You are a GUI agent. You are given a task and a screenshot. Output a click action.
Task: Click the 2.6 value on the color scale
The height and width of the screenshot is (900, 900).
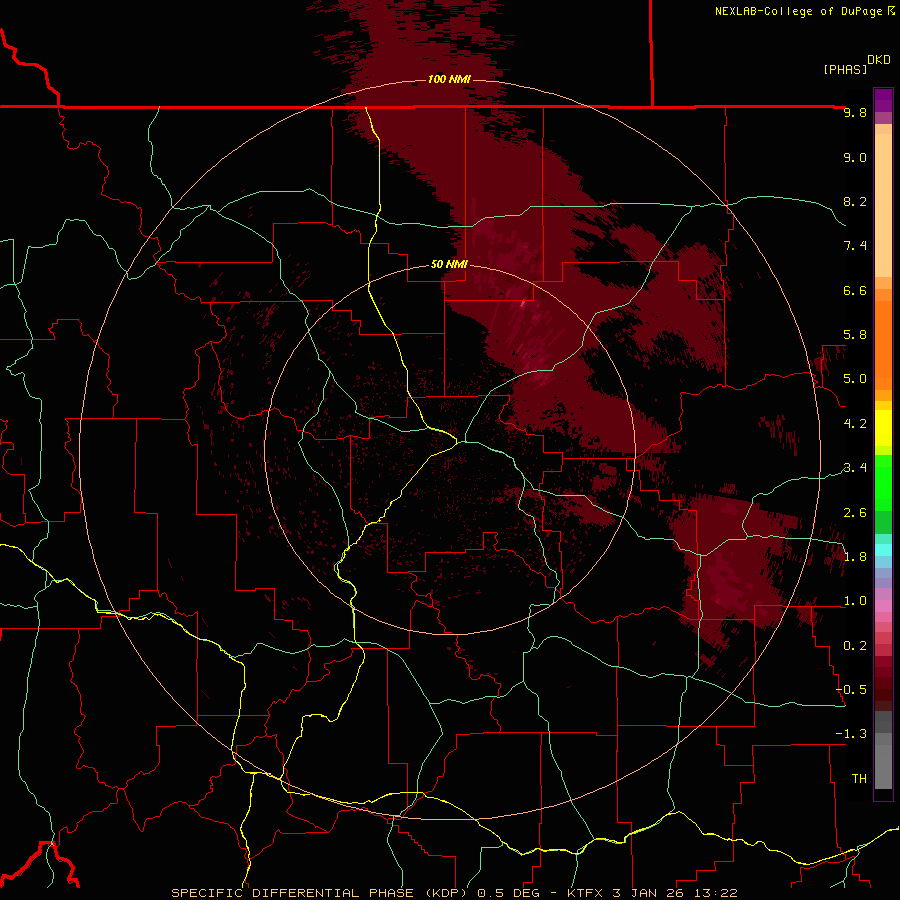855,513
